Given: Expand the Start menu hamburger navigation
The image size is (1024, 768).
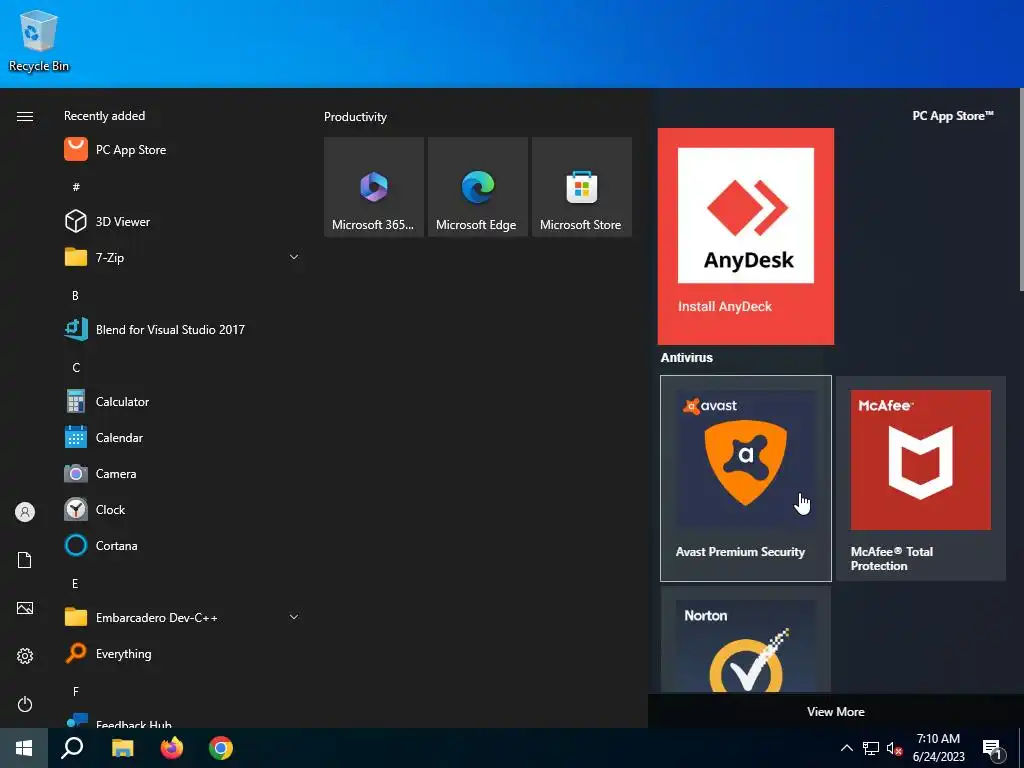Looking at the screenshot, I should tap(25, 116).
